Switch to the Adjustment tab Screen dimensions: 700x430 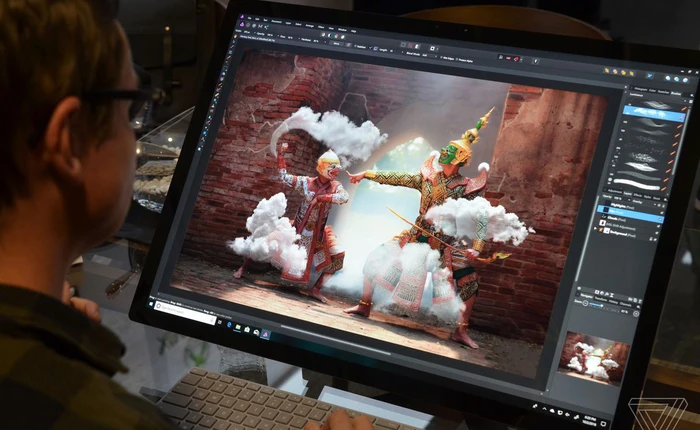click(x=615, y=192)
